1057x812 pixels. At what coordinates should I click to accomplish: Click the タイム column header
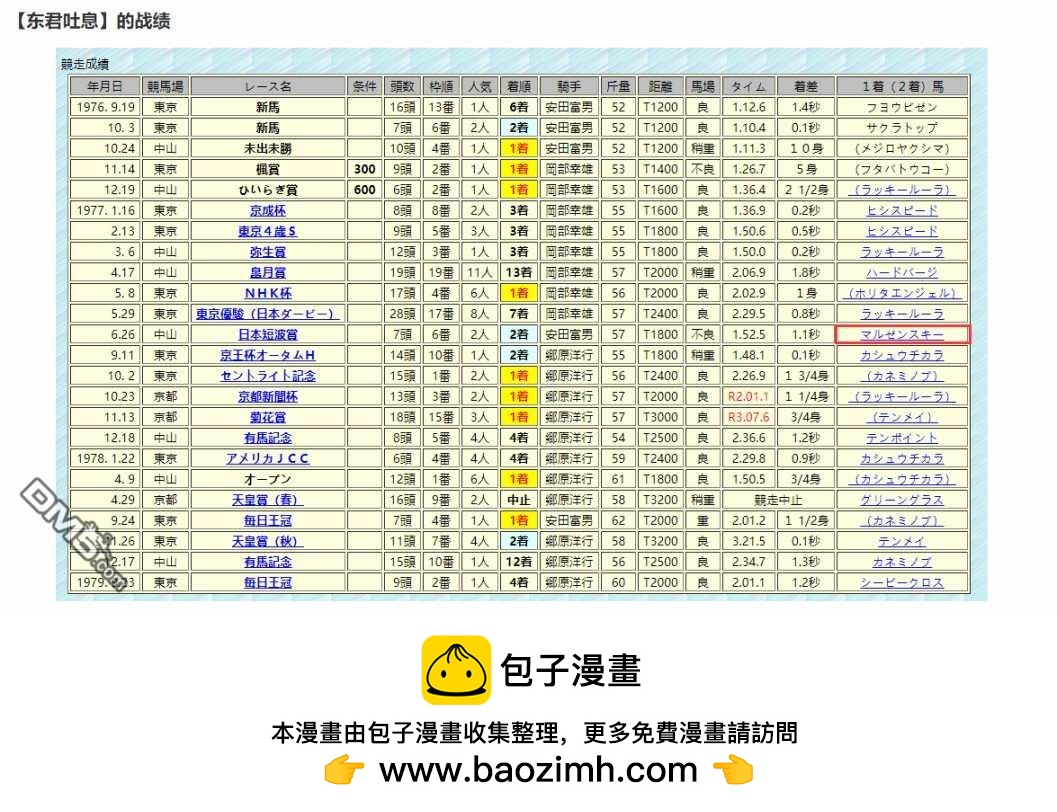click(749, 86)
